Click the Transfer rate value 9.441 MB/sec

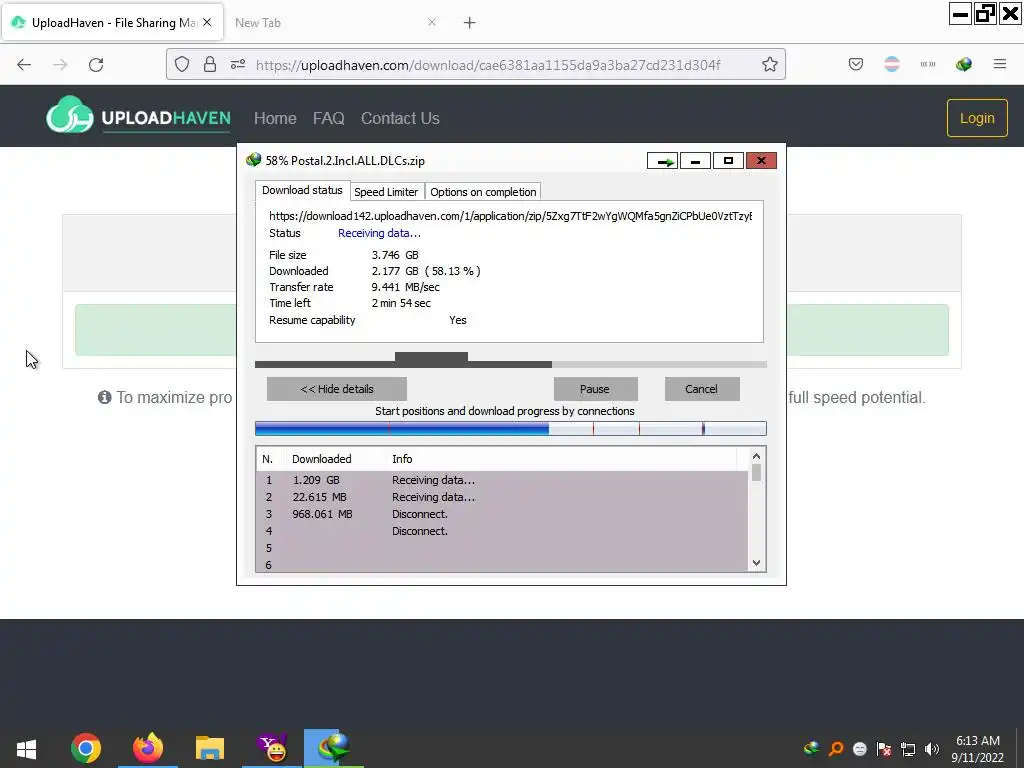pos(406,287)
